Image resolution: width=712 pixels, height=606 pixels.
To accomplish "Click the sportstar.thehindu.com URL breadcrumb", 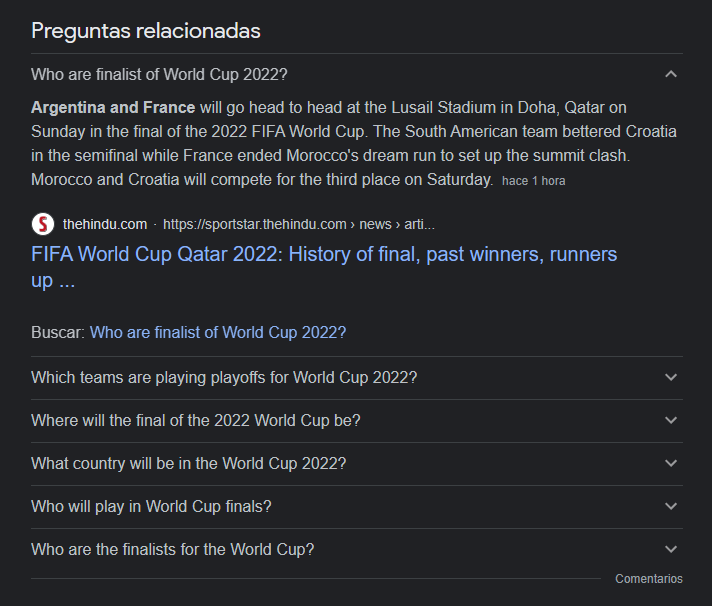I will (298, 224).
